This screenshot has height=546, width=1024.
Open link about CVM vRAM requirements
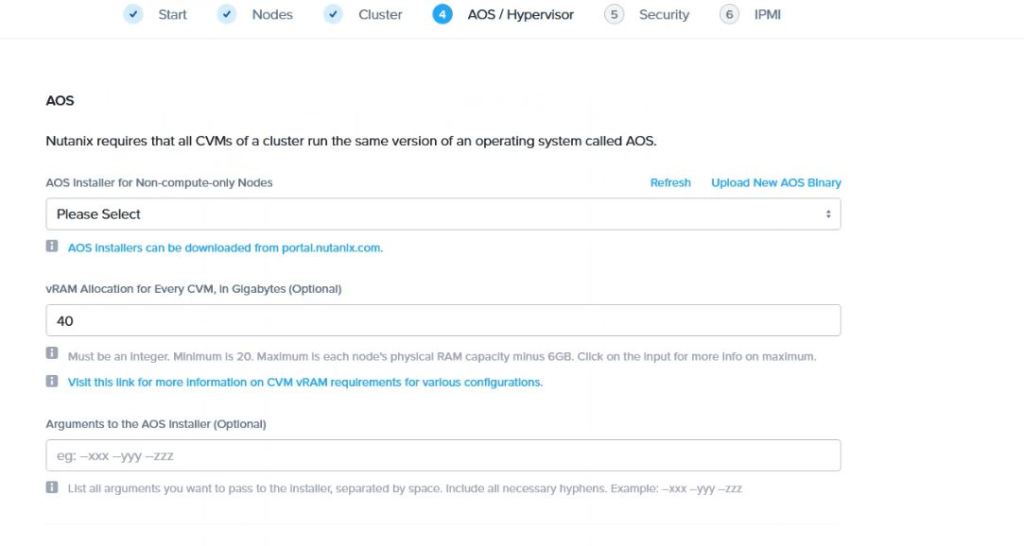[305, 382]
